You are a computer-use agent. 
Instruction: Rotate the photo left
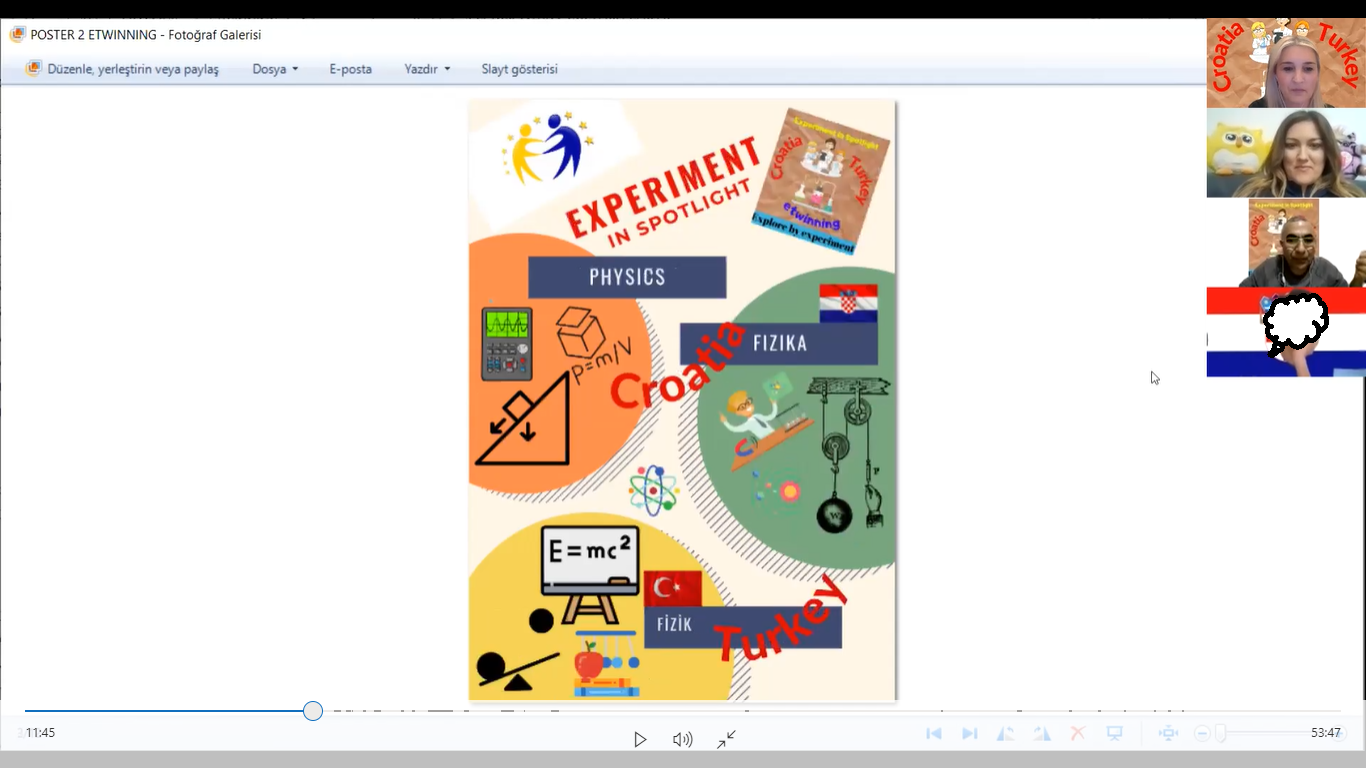click(1005, 734)
